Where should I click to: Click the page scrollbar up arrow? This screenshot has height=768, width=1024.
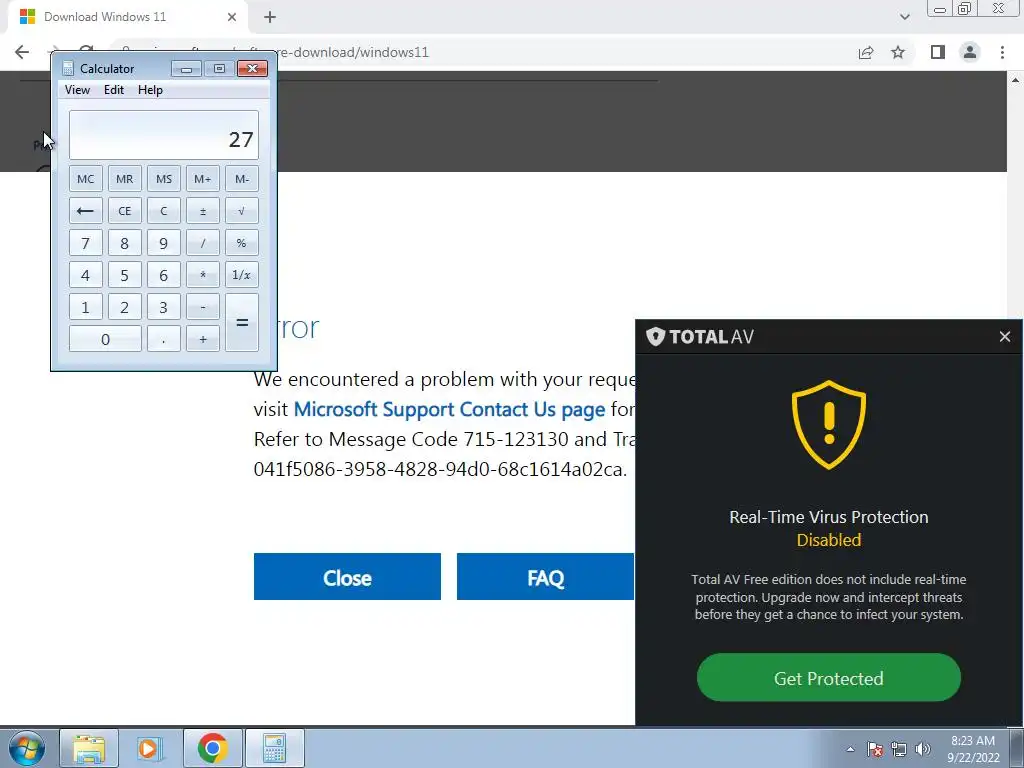tap(1015, 80)
